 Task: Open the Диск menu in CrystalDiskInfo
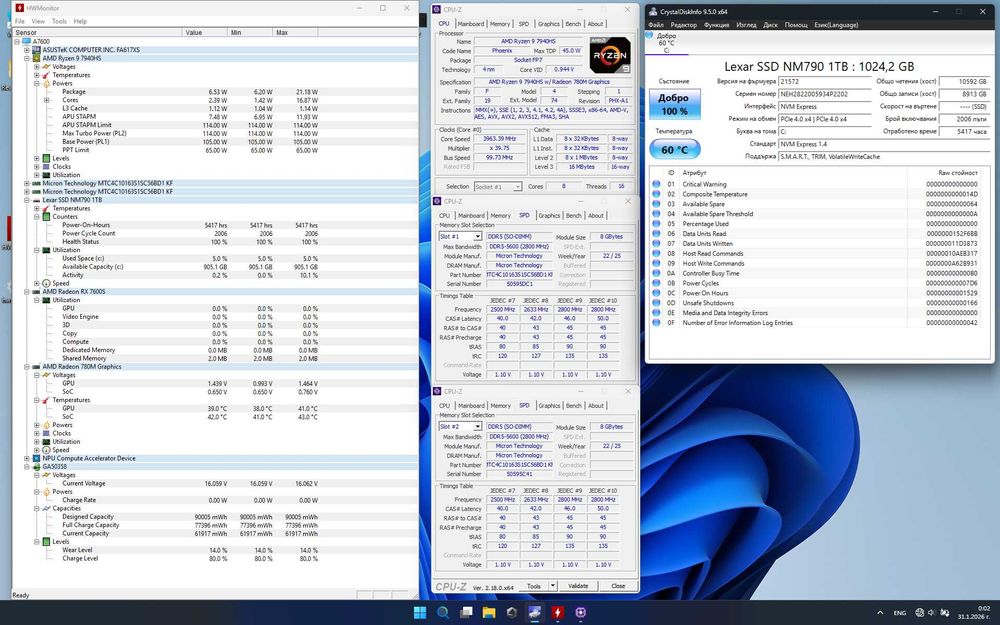[x=770, y=25]
